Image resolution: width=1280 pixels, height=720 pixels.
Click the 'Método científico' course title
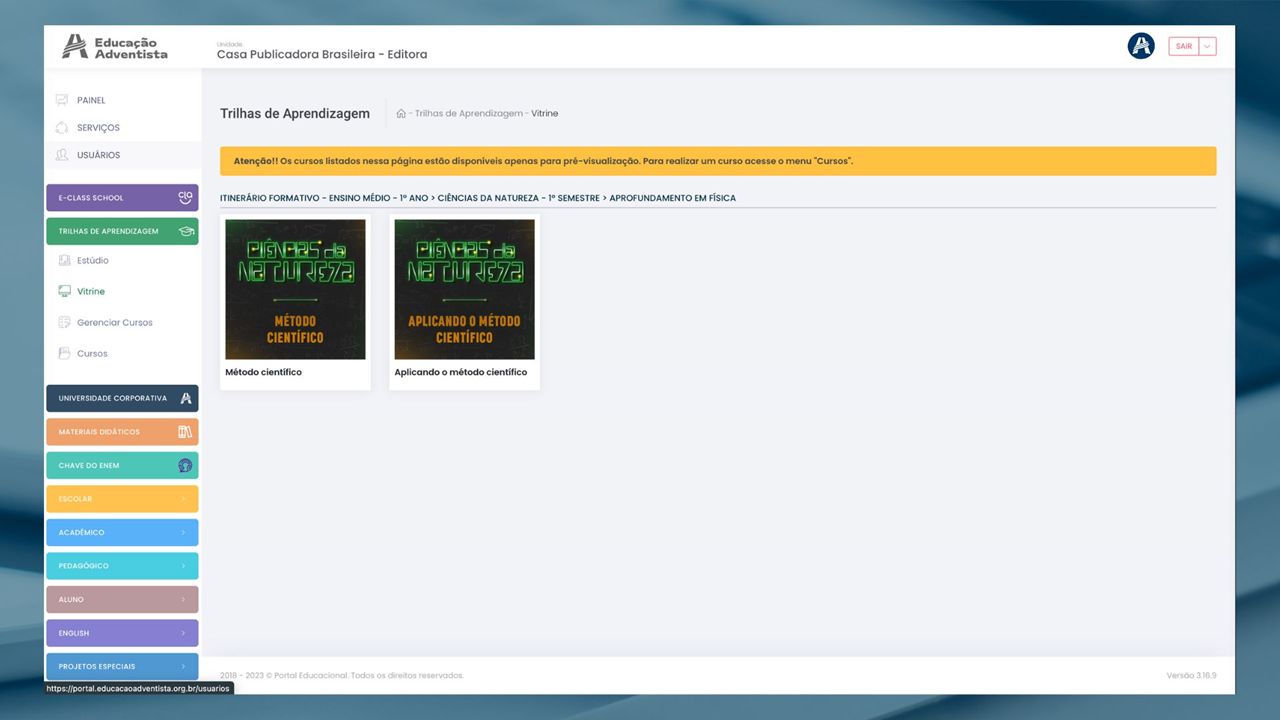pyautogui.click(x=263, y=372)
